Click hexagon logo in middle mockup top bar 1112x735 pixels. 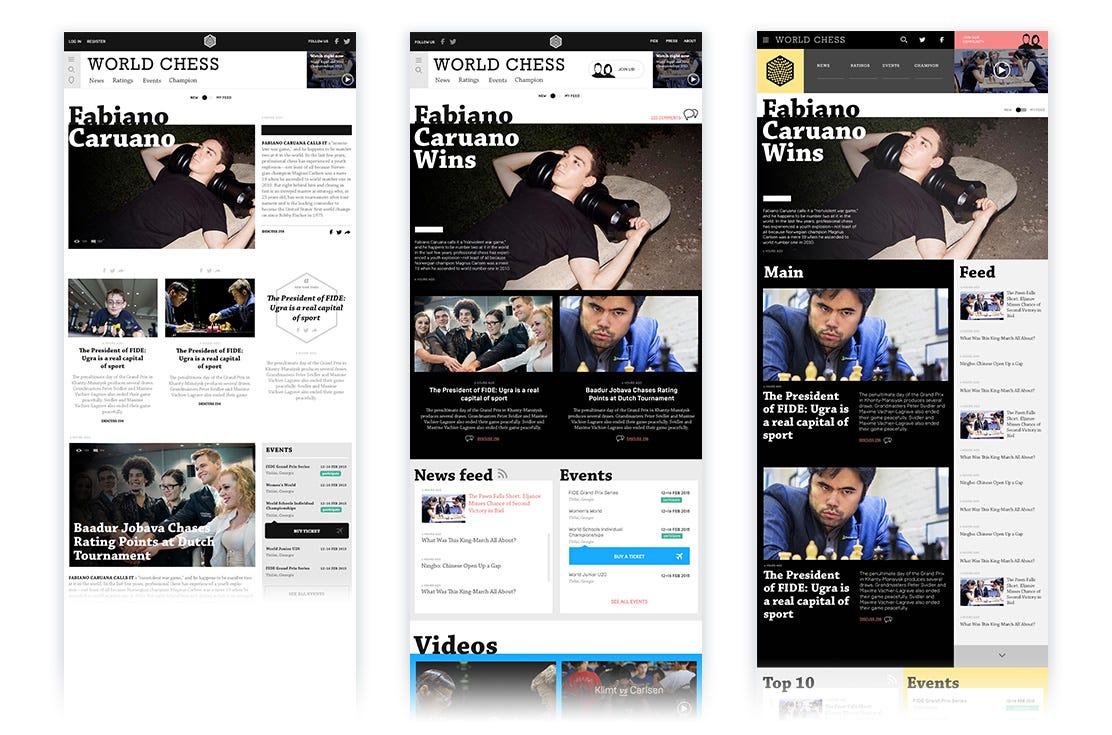point(556,41)
